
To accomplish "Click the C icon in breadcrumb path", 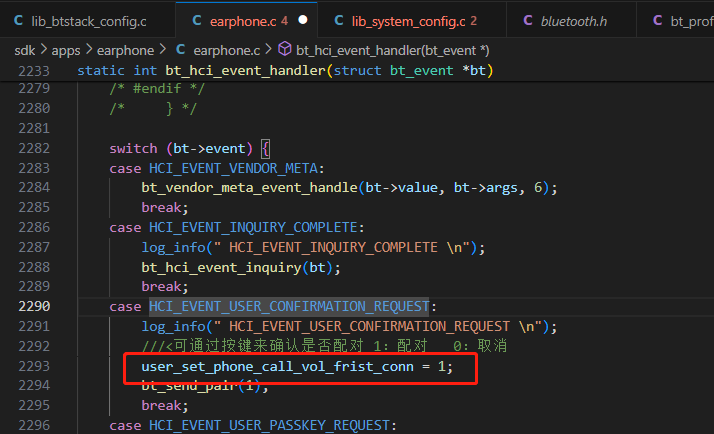I will click(x=180, y=50).
